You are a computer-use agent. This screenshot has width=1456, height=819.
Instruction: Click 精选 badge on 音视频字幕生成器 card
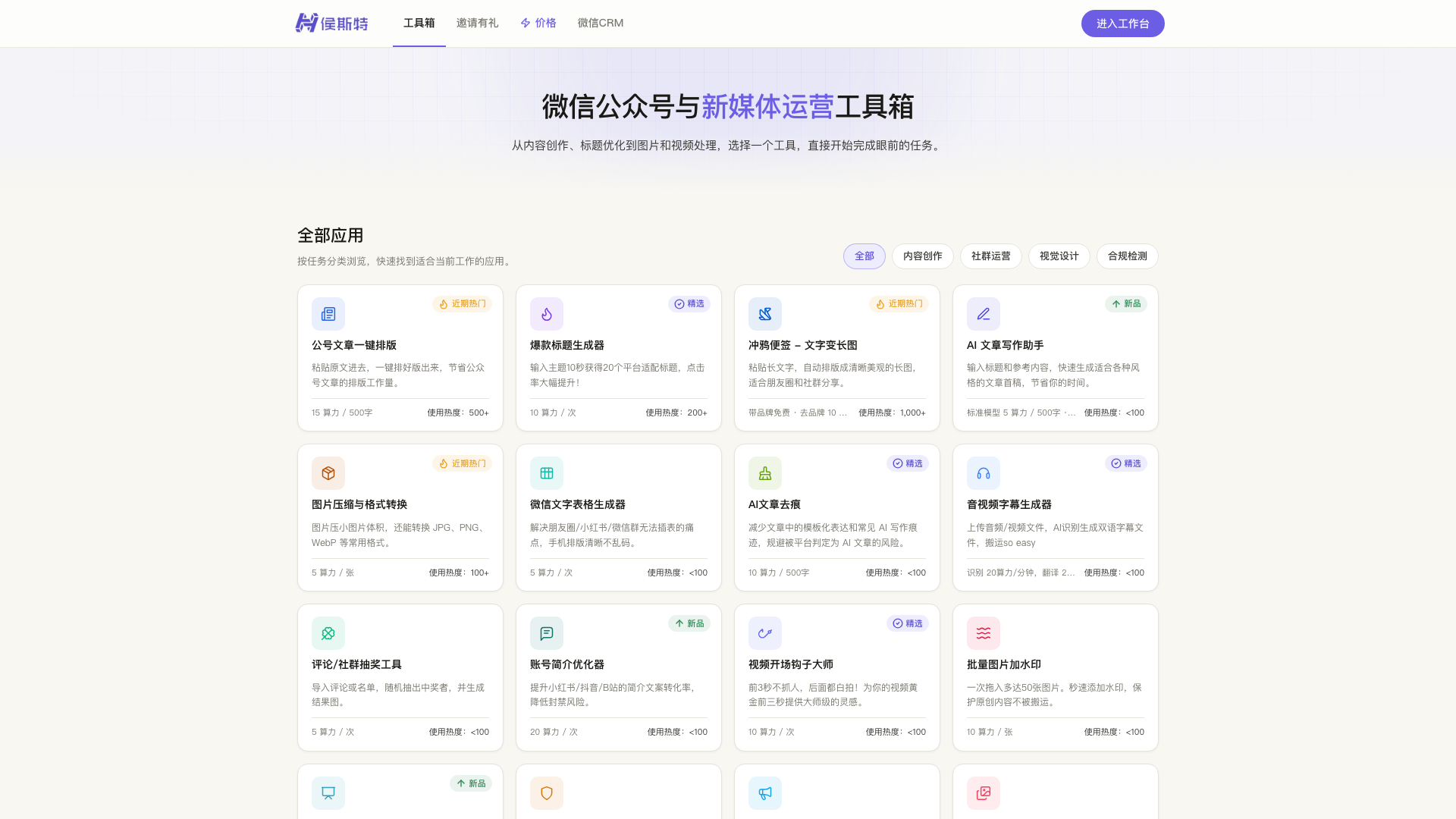[x=1126, y=463]
